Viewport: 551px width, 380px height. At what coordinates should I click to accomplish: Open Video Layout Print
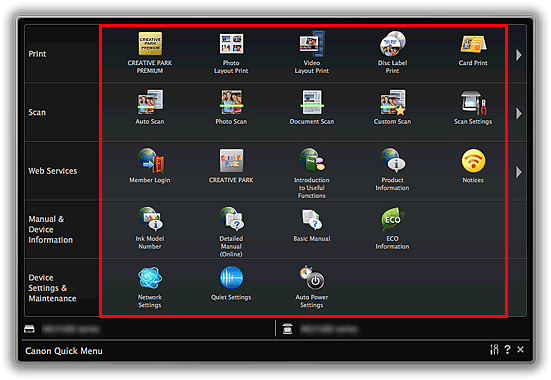[312, 53]
